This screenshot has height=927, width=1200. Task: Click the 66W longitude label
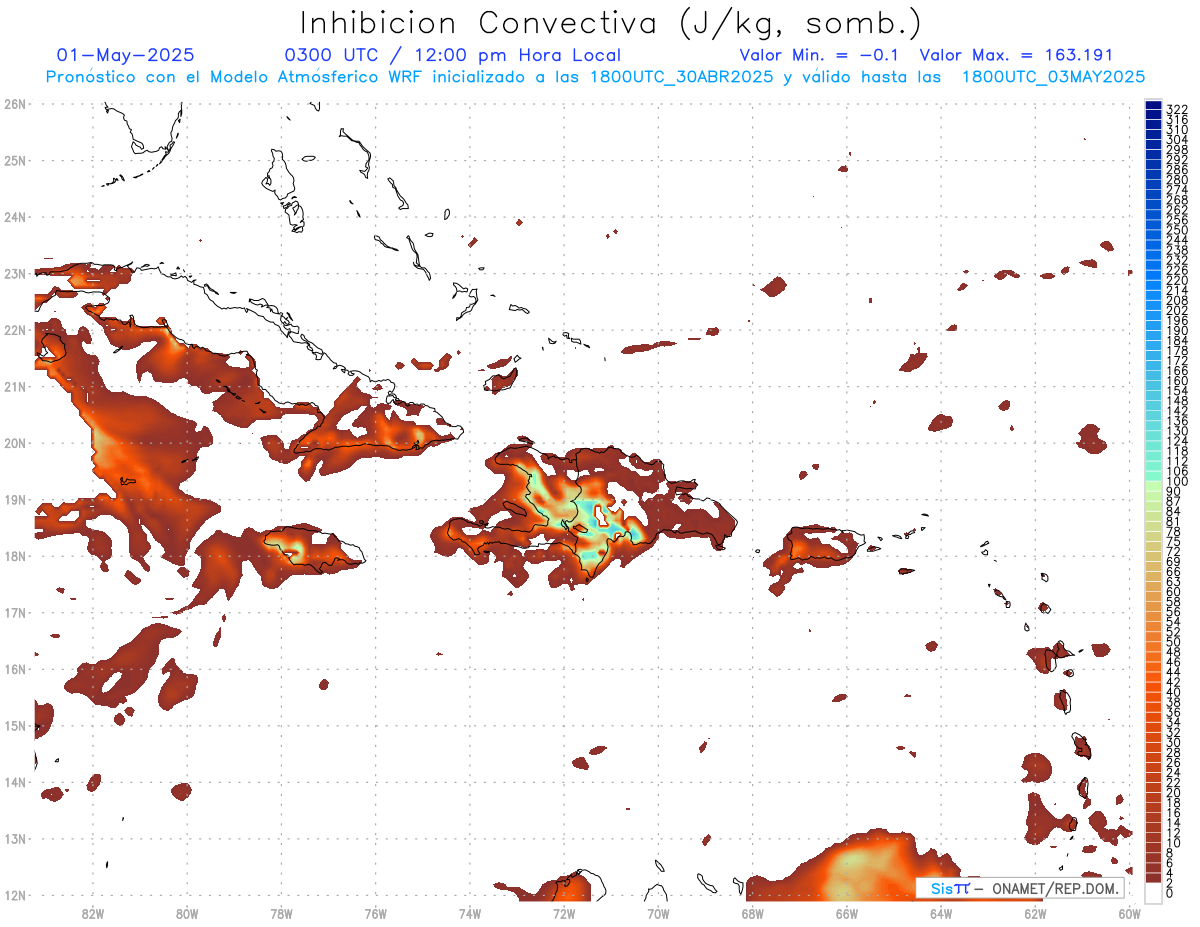coord(846,913)
